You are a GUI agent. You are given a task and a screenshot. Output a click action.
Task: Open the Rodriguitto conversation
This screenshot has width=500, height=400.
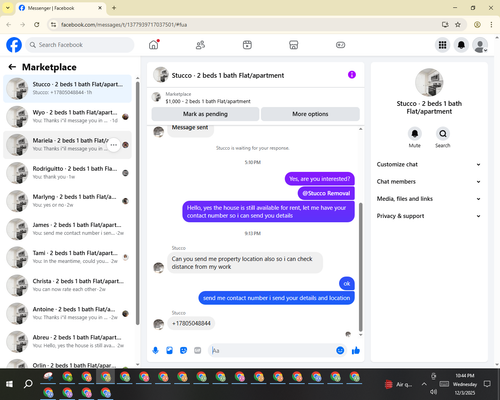(x=67, y=173)
